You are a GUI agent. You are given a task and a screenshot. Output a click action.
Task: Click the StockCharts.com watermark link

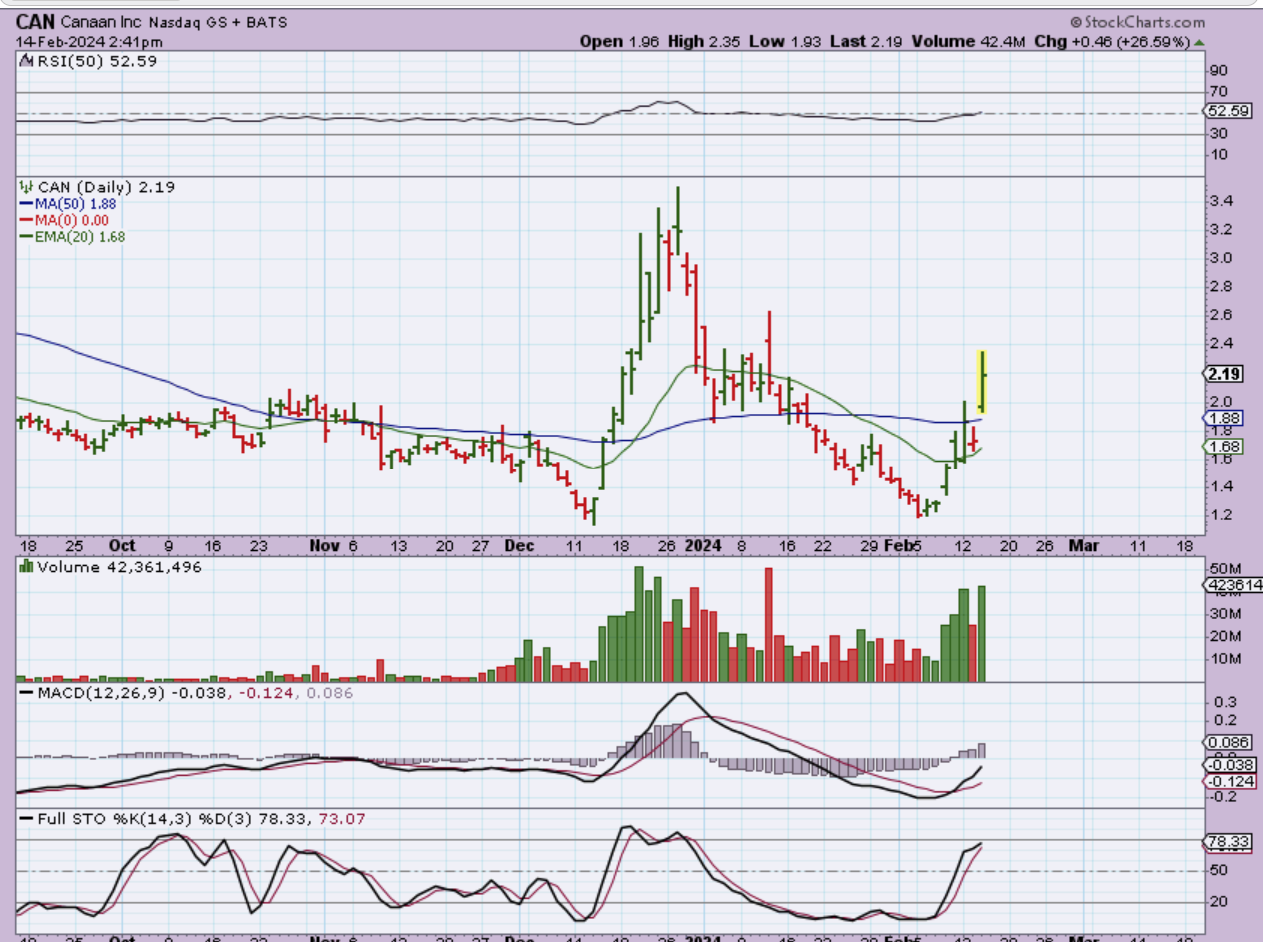1137,22
